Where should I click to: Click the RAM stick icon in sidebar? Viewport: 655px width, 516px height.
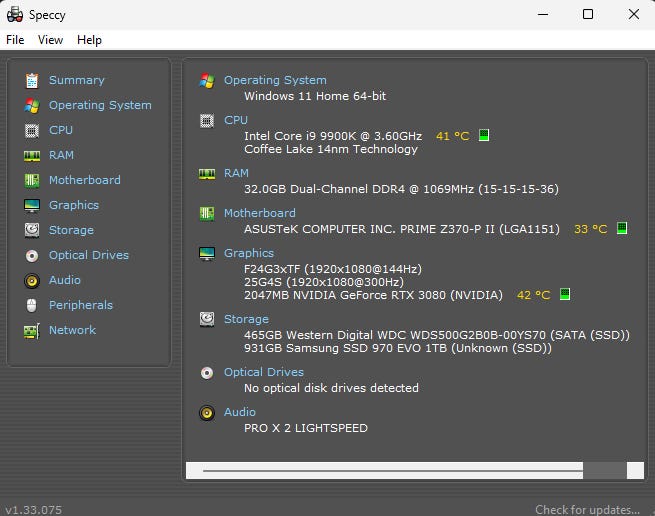coord(32,156)
